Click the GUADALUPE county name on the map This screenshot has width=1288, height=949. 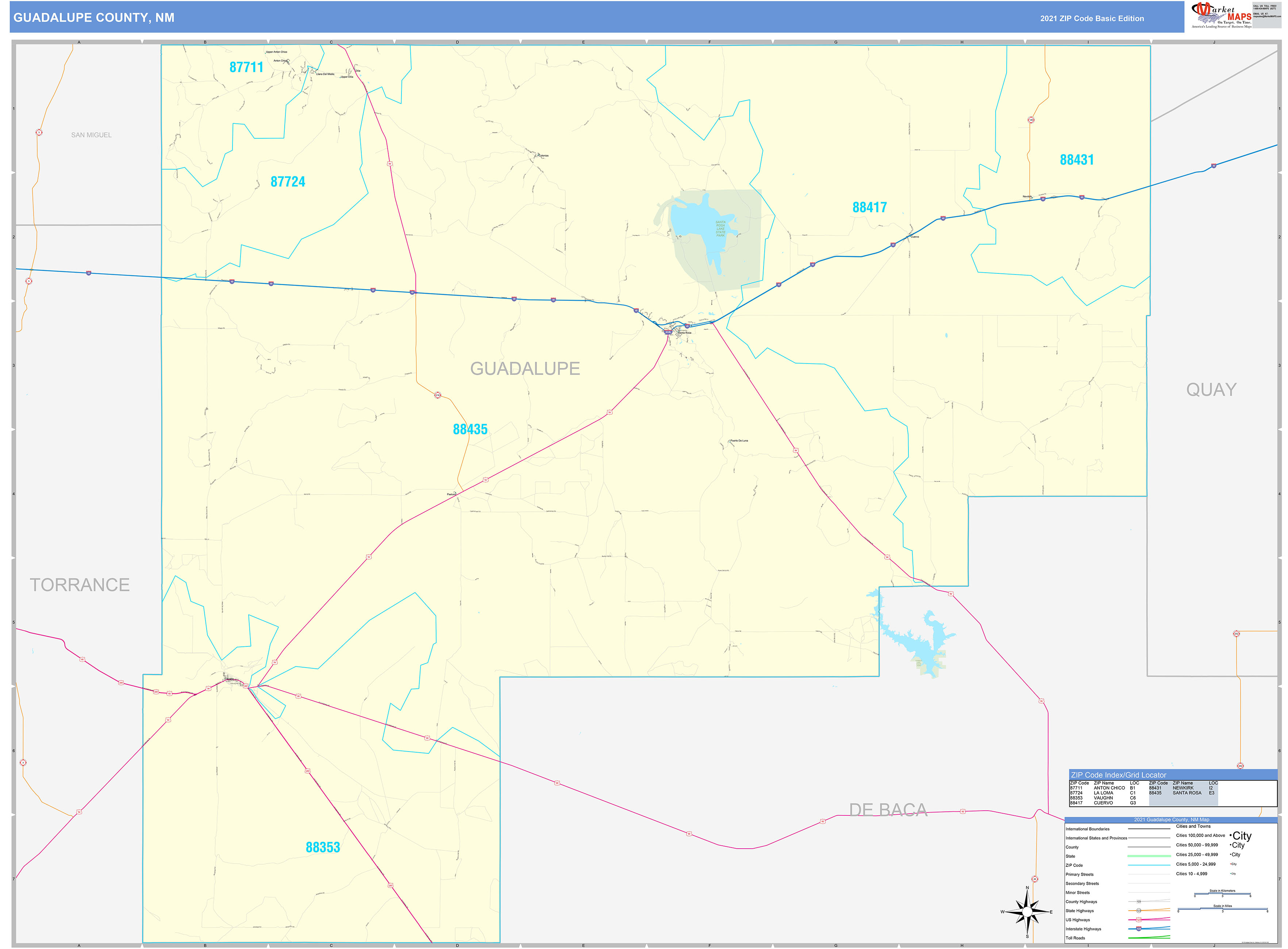[x=524, y=368]
